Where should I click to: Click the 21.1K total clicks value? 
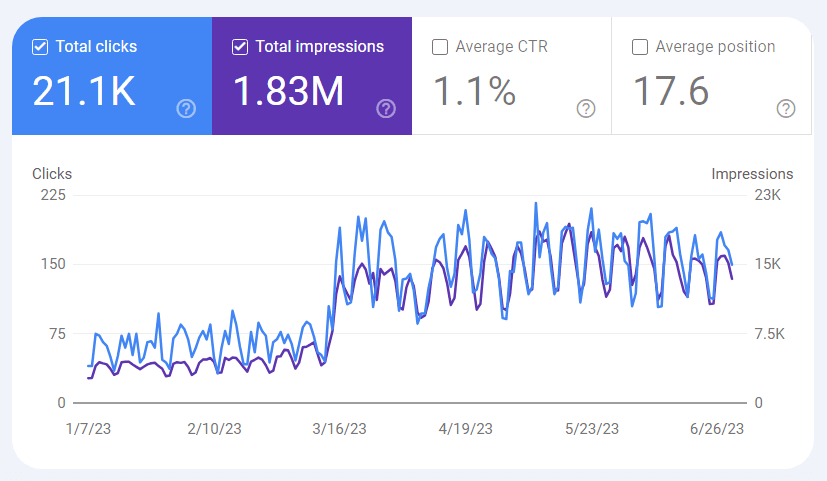[84, 91]
